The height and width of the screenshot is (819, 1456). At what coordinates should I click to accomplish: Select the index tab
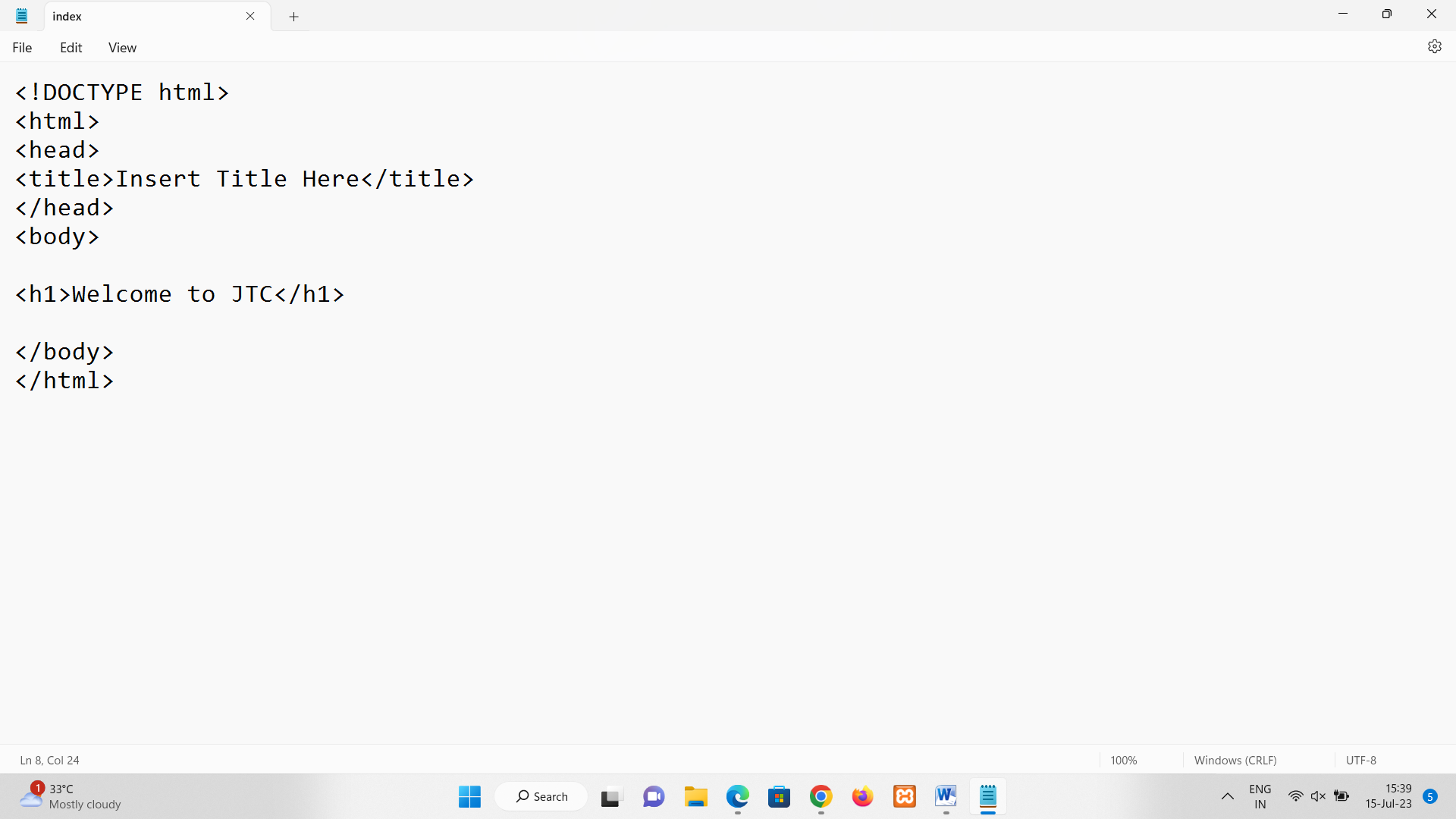pos(157,16)
